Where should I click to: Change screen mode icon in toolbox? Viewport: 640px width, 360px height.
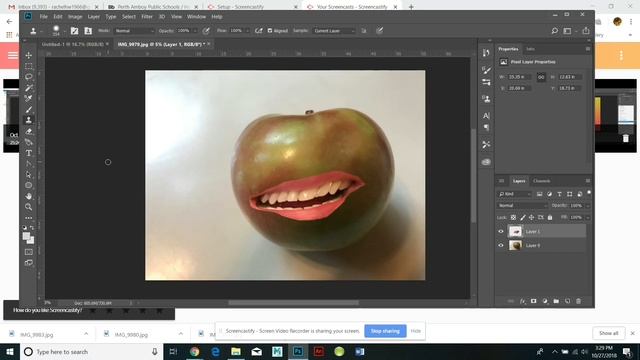pyautogui.click(x=29, y=262)
